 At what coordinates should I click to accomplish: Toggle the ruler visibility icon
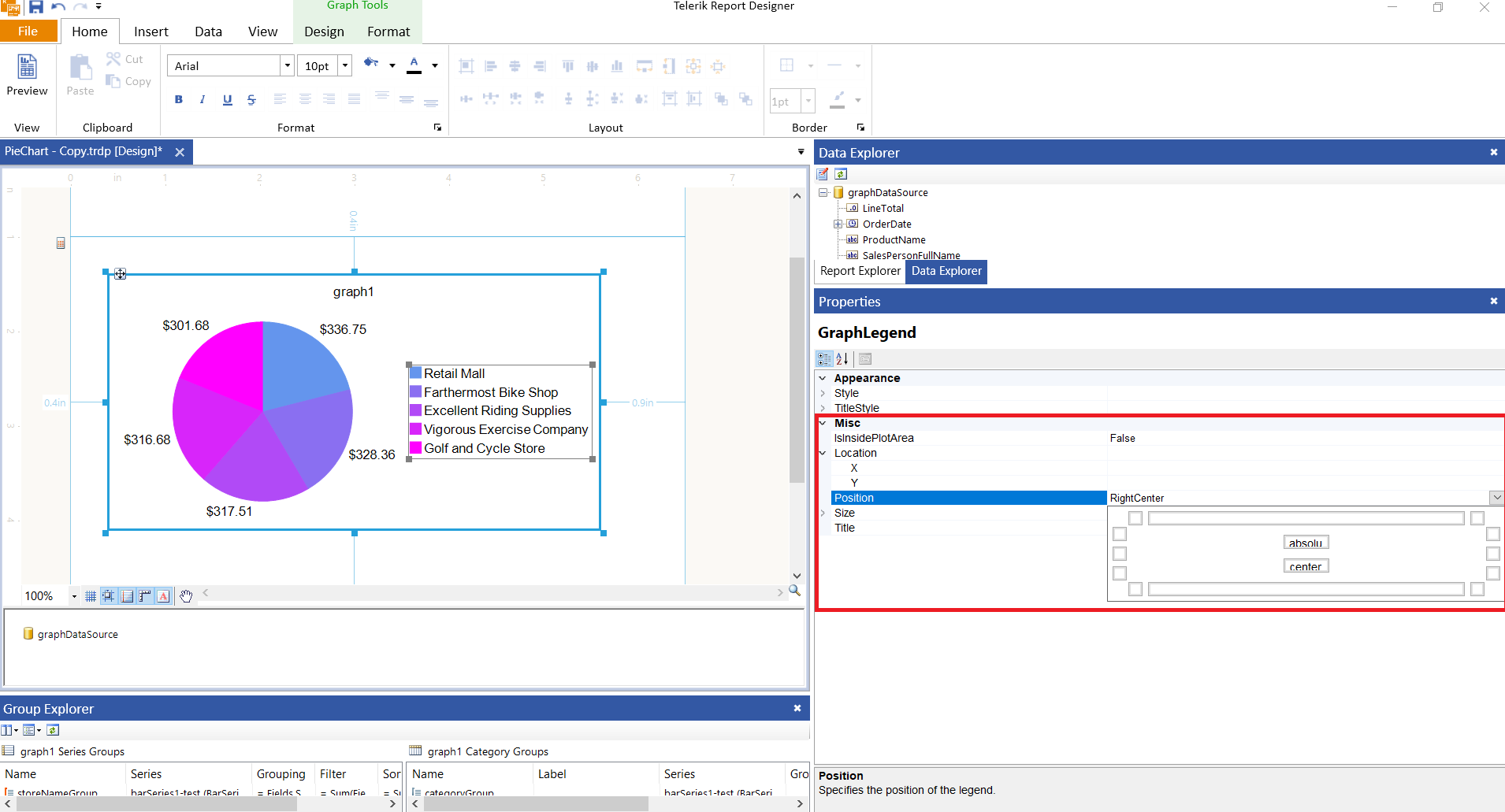145,595
